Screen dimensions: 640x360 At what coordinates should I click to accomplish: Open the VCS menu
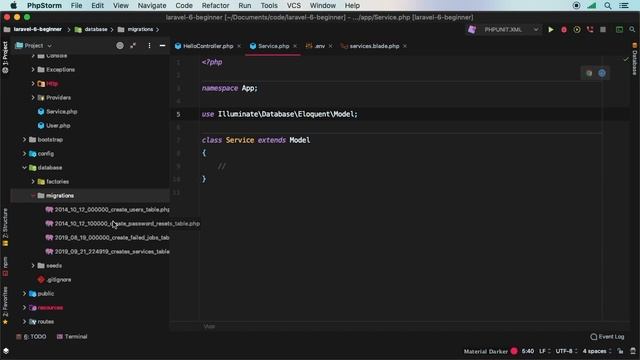[293, 6]
